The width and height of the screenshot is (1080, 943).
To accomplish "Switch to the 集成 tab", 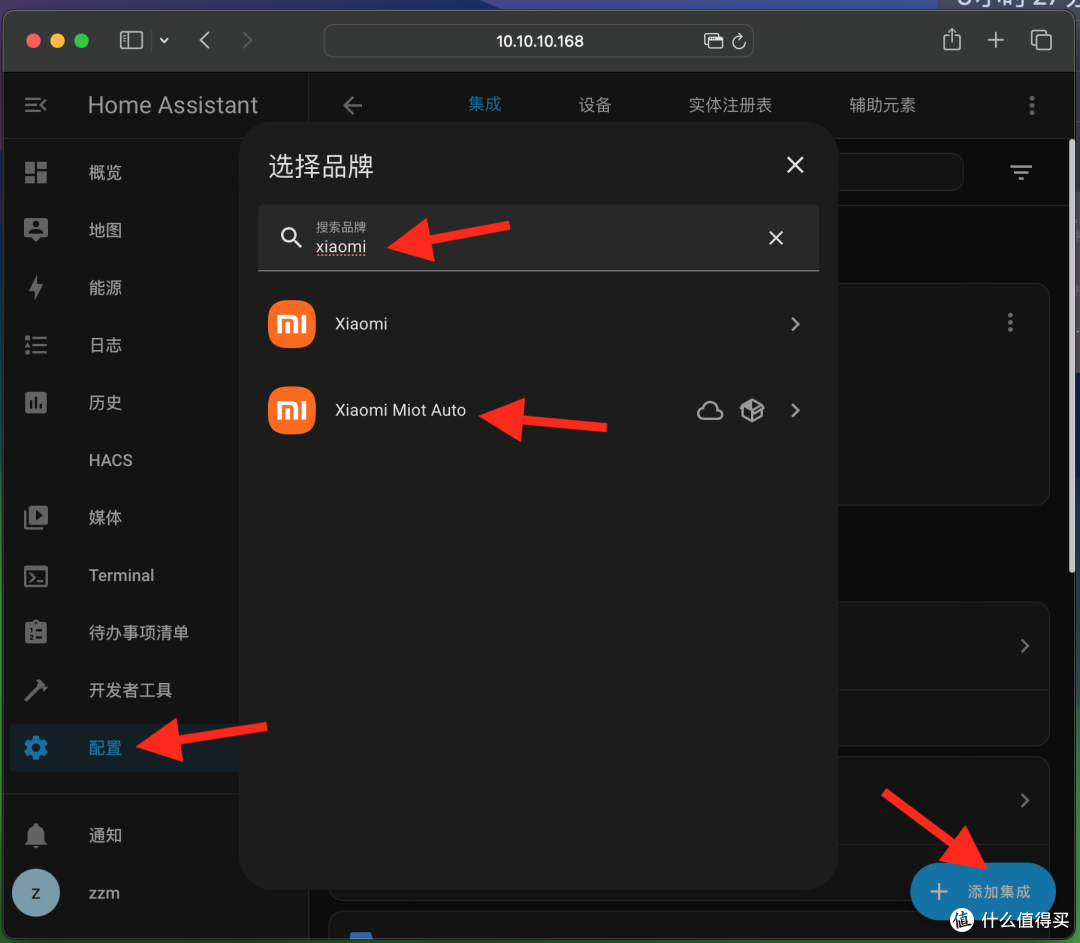I will click(484, 105).
